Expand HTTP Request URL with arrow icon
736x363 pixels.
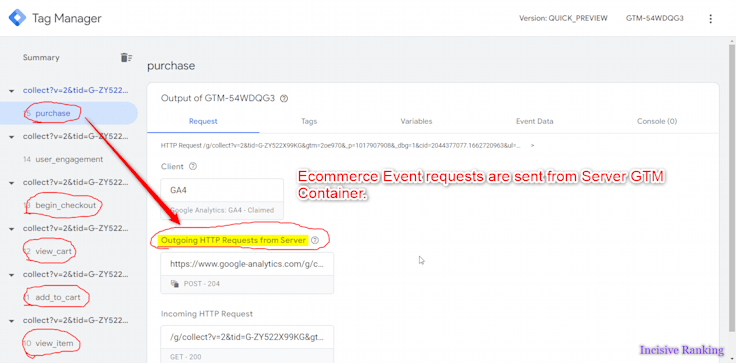click(x=532, y=146)
